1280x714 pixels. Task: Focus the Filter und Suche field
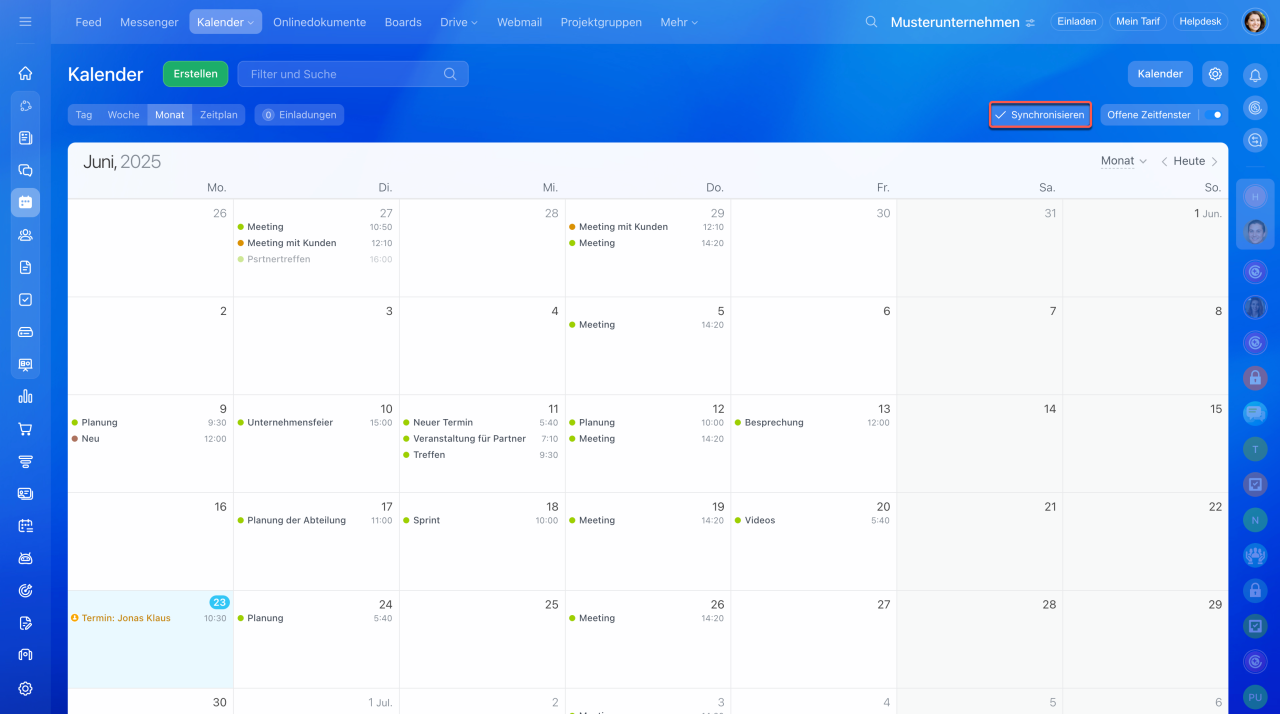coord(353,74)
